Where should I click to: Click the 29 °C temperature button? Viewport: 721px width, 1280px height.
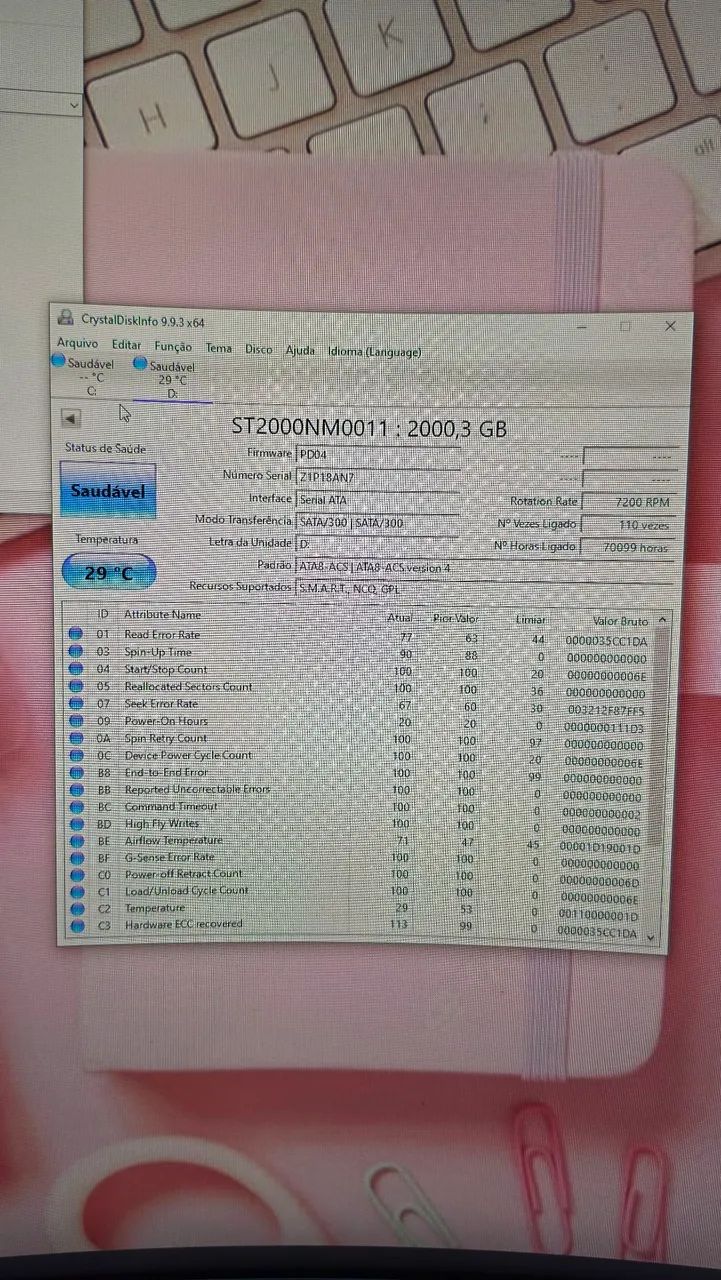108,573
